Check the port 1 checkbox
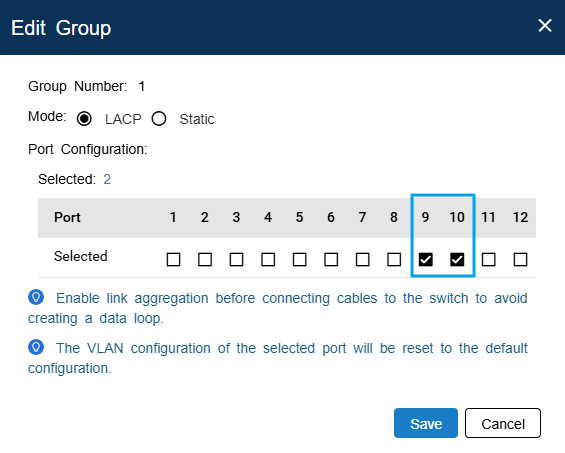 click(x=173, y=259)
